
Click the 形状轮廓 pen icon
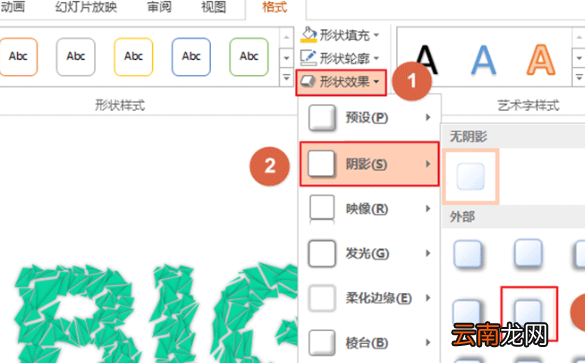pyautogui.click(x=309, y=58)
